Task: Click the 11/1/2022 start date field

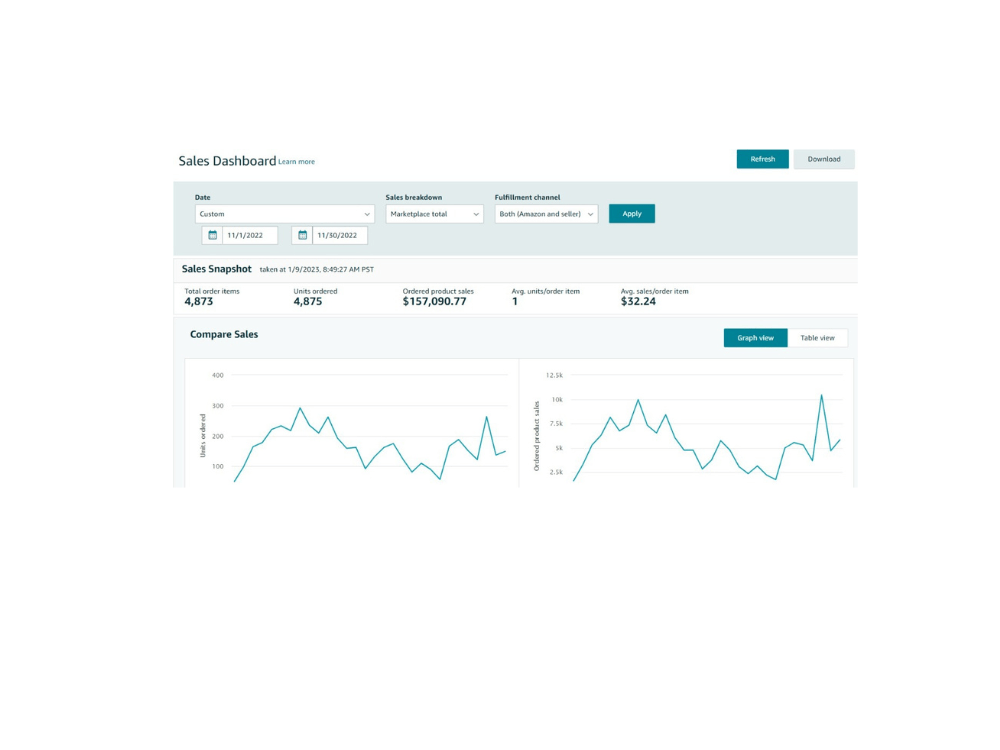Action: pos(250,235)
